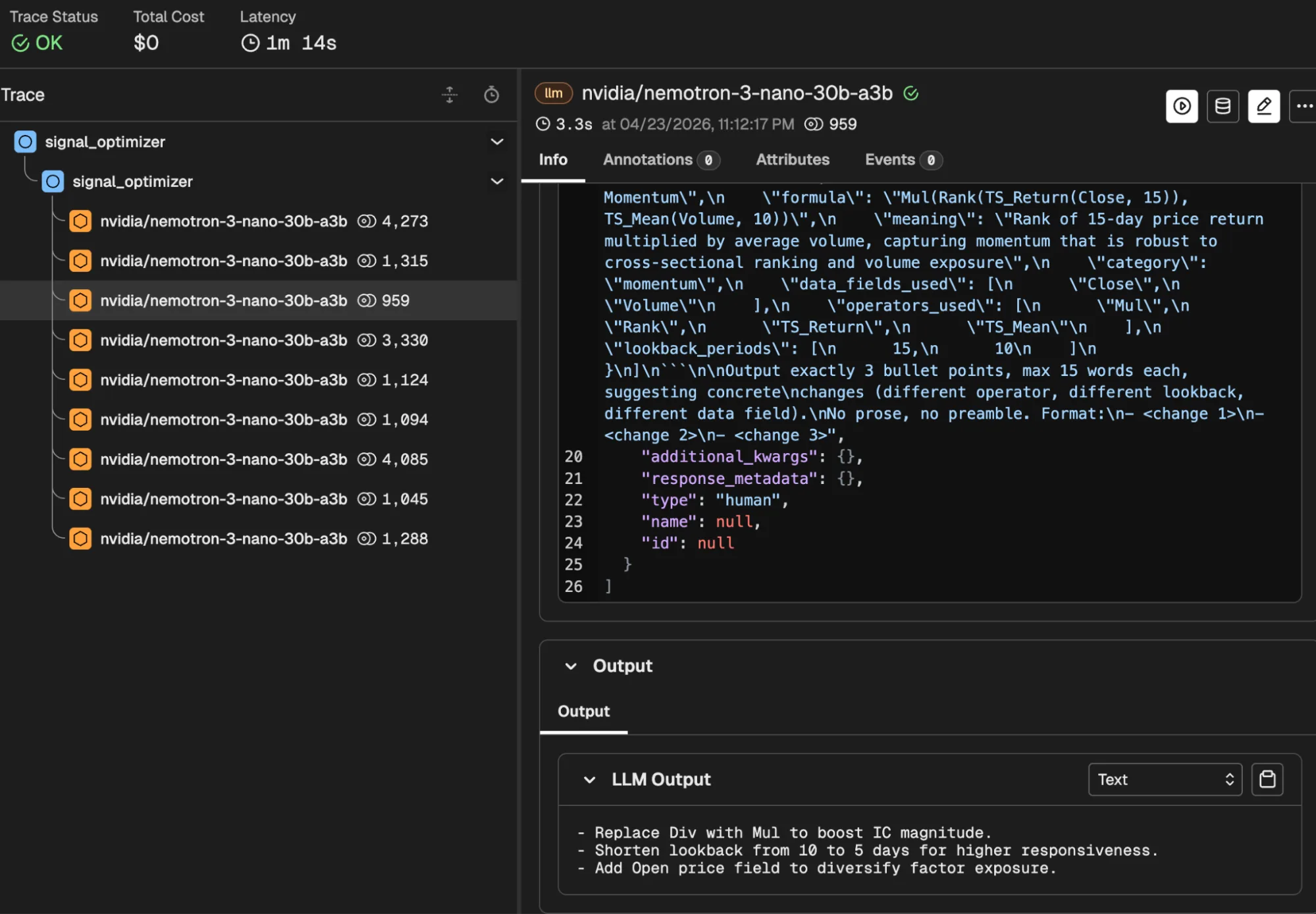Collapse the LLM Output panel chevron
This screenshot has width=1316, height=914.
pyautogui.click(x=589, y=780)
